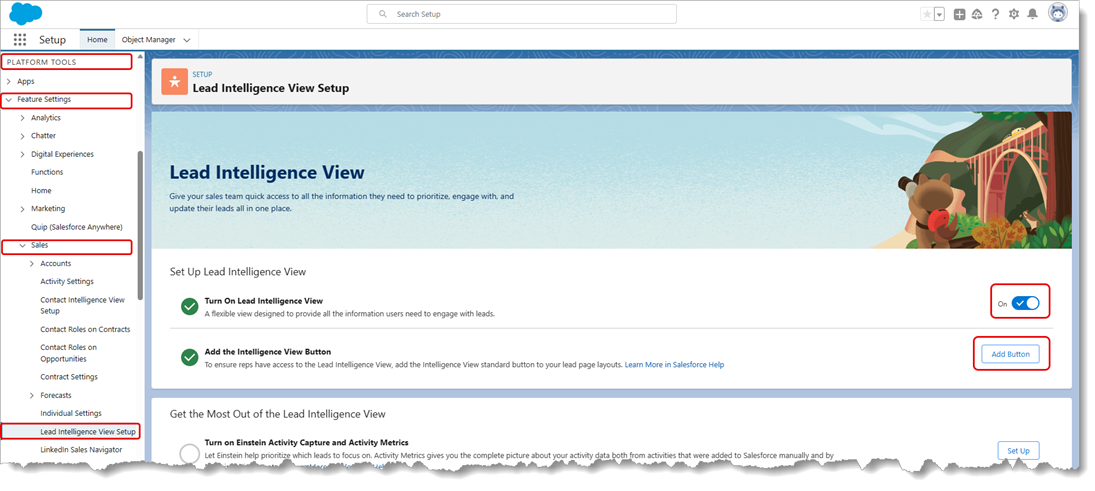Open the Learn More in Salesforce Help link

coord(674,365)
